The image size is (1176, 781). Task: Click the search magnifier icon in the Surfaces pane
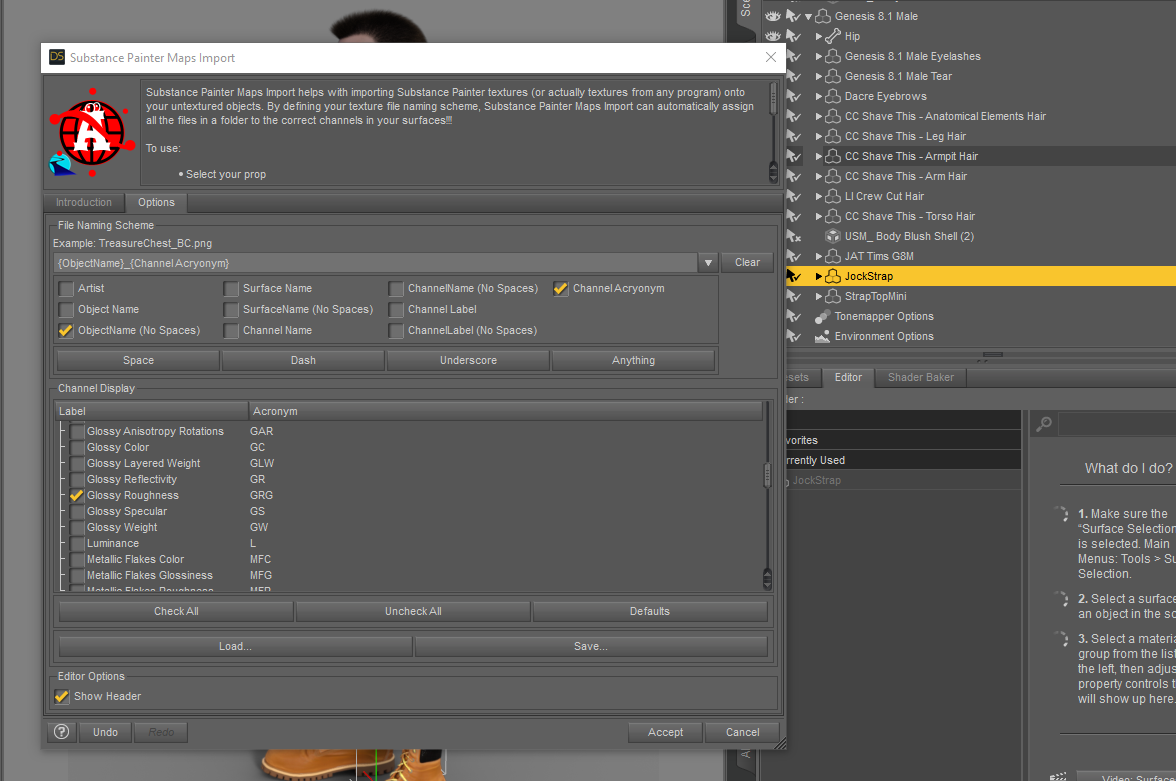tap(1044, 424)
